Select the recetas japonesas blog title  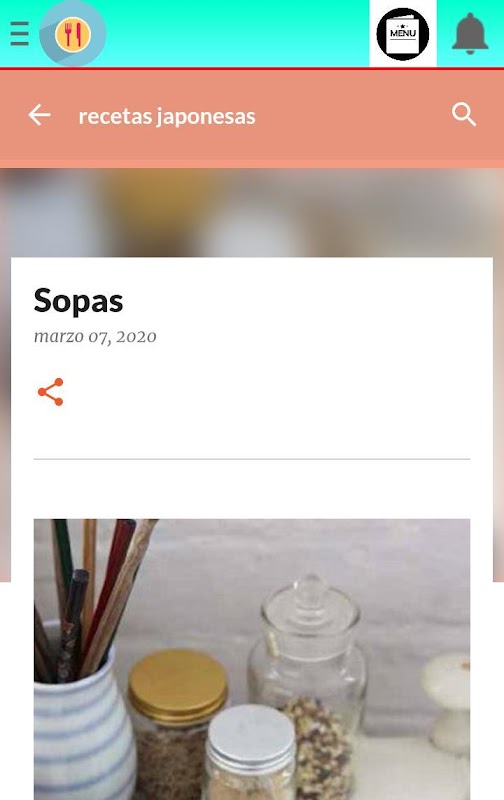click(167, 116)
